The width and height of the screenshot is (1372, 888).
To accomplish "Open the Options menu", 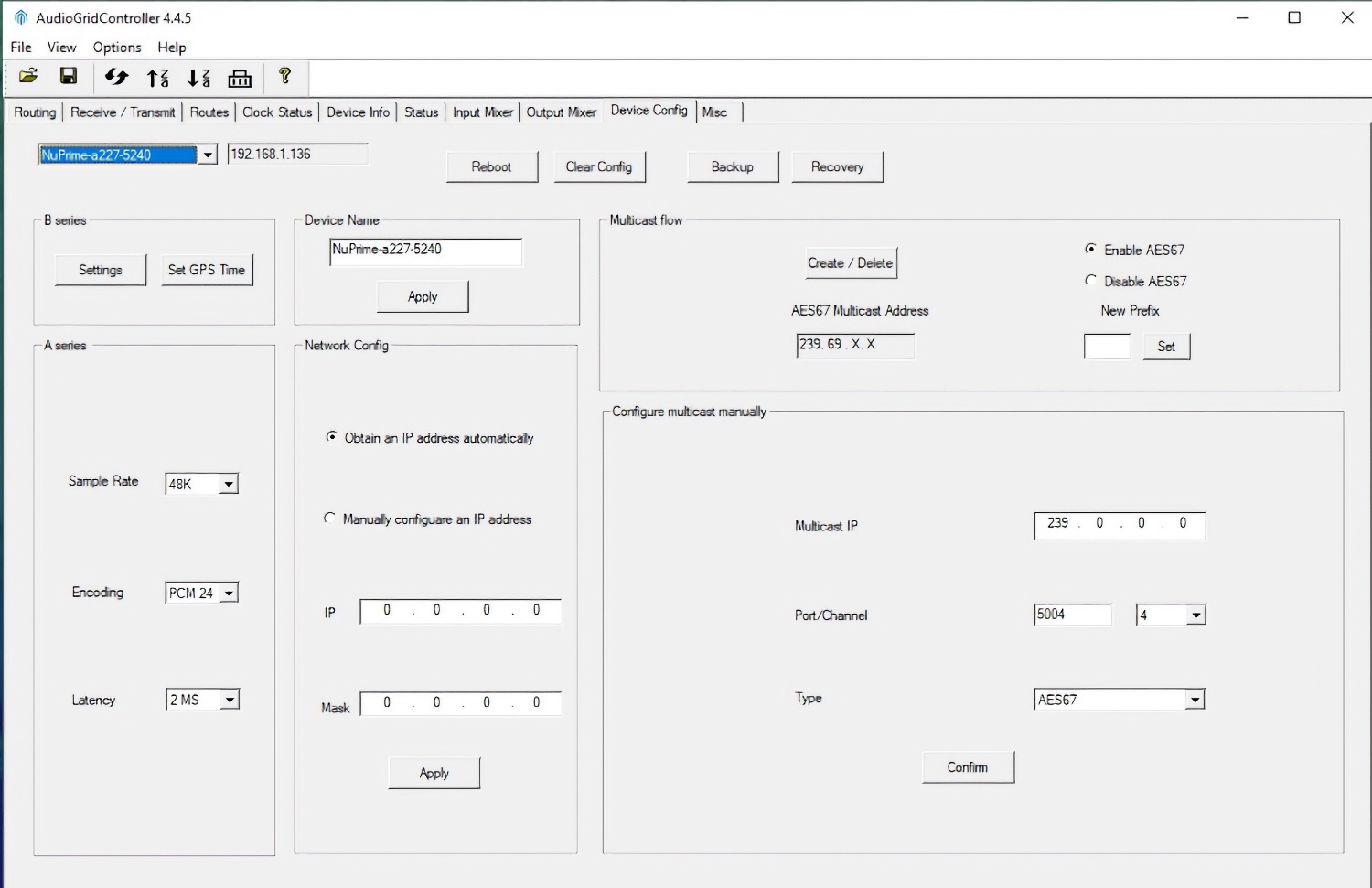I will pyautogui.click(x=117, y=47).
